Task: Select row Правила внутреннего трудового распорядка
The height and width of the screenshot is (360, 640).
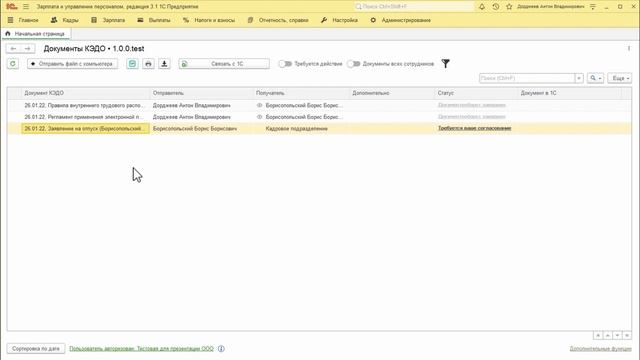Action: [319, 105]
